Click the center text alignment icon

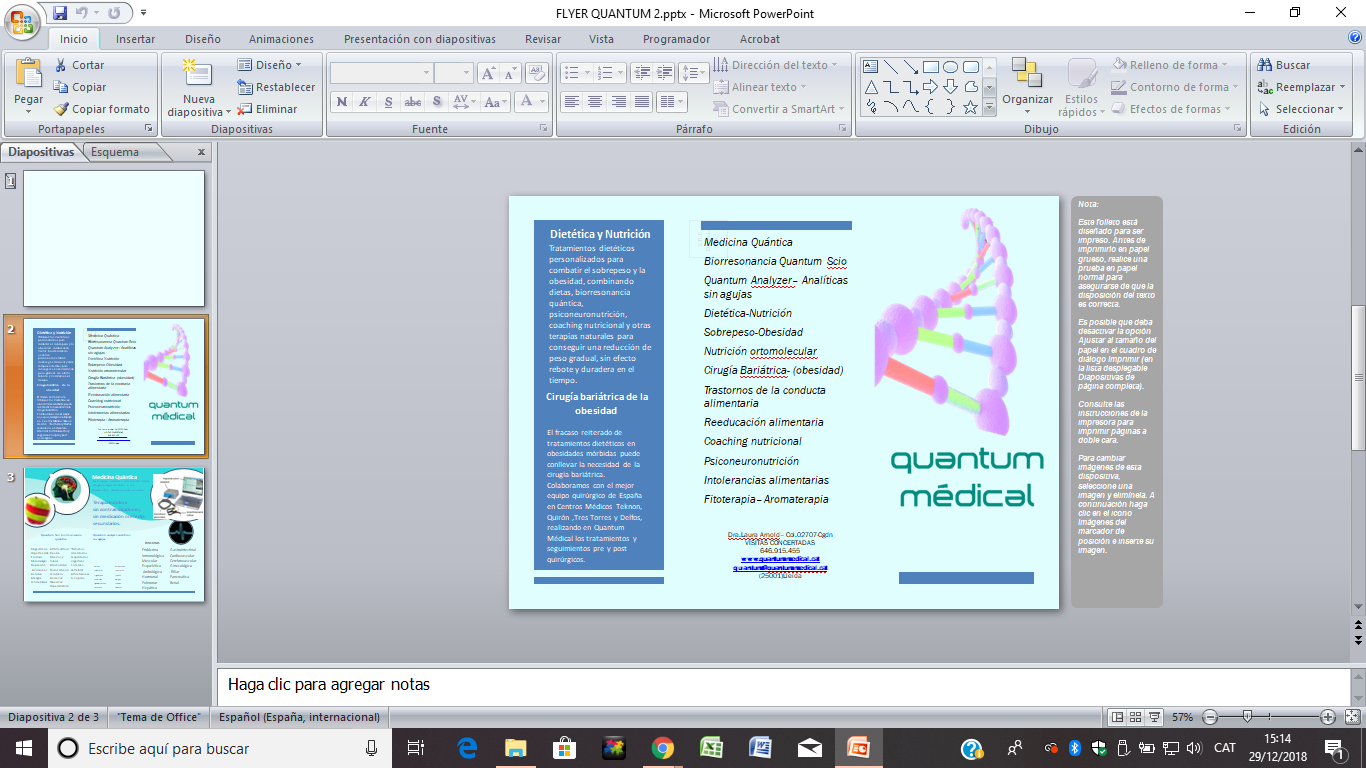click(595, 102)
